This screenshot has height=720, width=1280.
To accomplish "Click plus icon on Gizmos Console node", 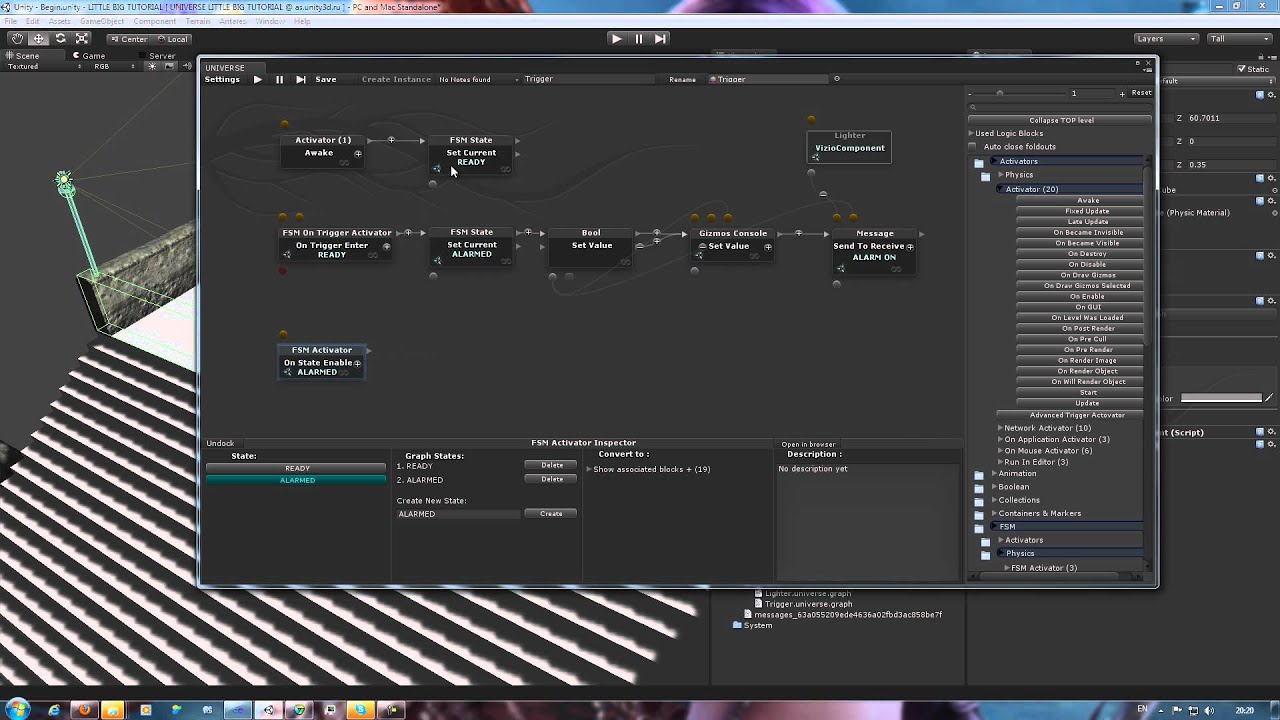I will [768, 246].
